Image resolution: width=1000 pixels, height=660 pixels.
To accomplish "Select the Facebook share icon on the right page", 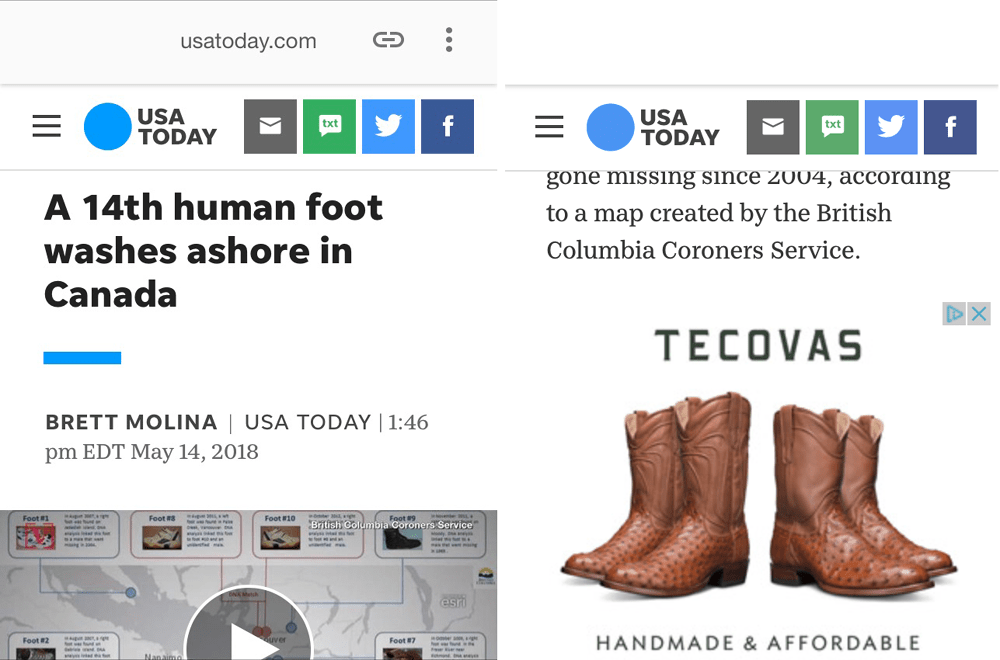I will (x=950, y=127).
